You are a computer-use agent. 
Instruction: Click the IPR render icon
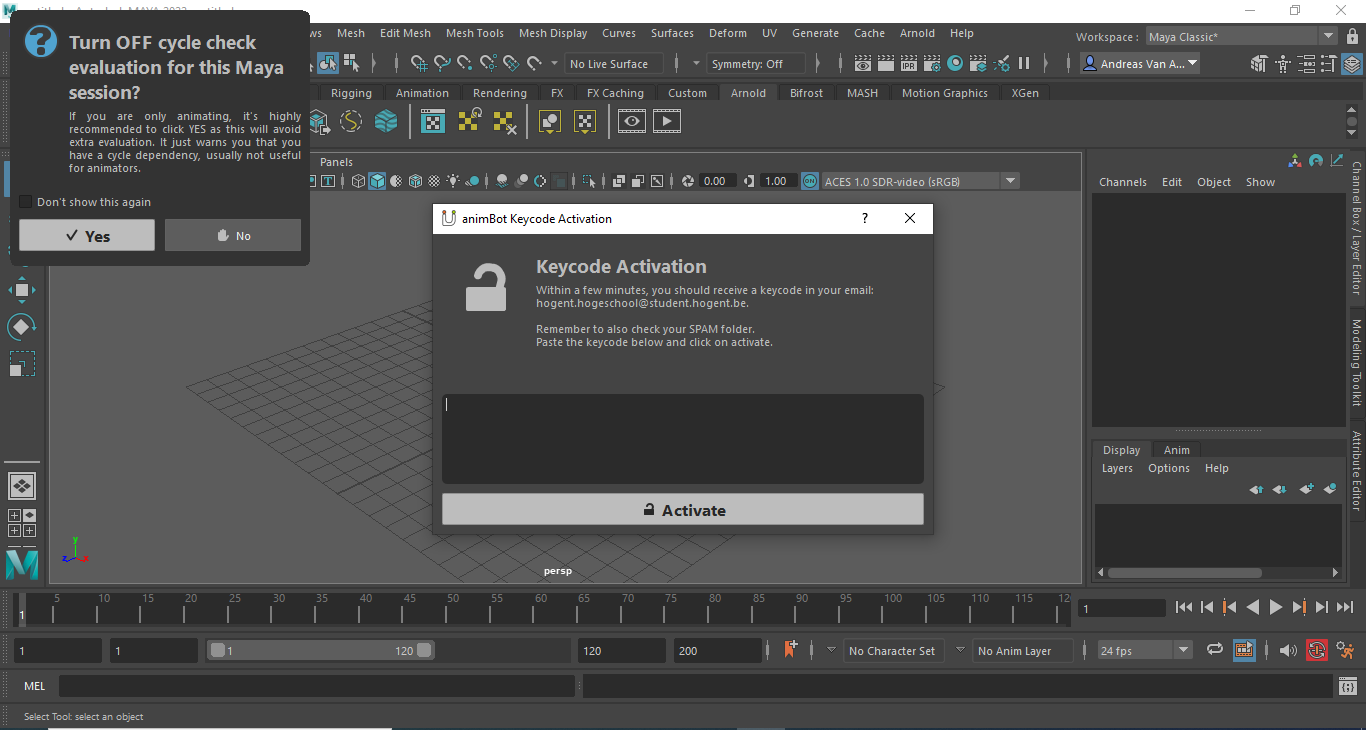coord(909,63)
